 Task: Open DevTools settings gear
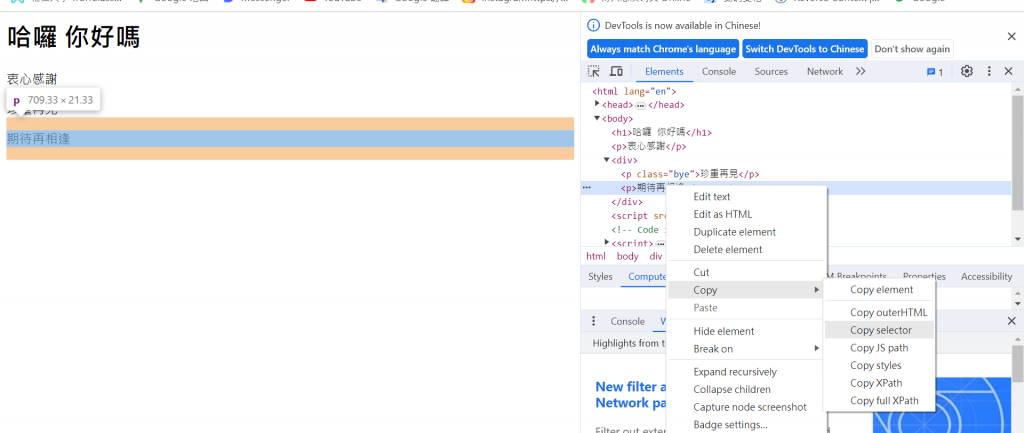pyautogui.click(x=967, y=72)
